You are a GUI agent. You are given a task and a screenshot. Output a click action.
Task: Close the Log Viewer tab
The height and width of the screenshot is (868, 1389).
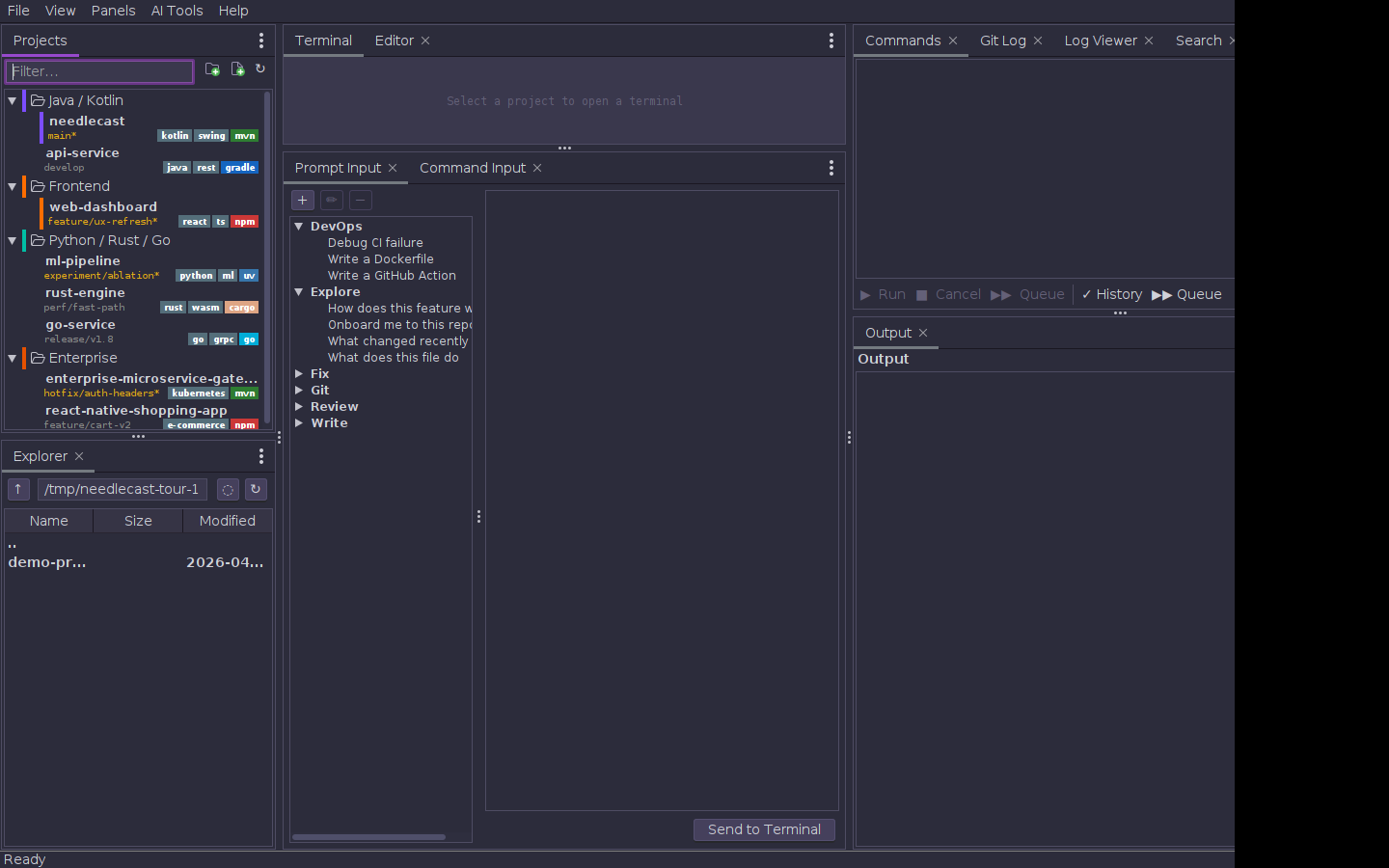pyautogui.click(x=1149, y=41)
